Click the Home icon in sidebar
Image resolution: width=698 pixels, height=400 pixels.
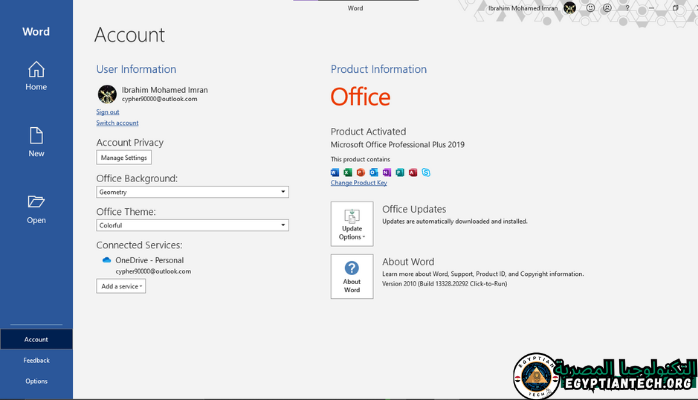(36, 70)
